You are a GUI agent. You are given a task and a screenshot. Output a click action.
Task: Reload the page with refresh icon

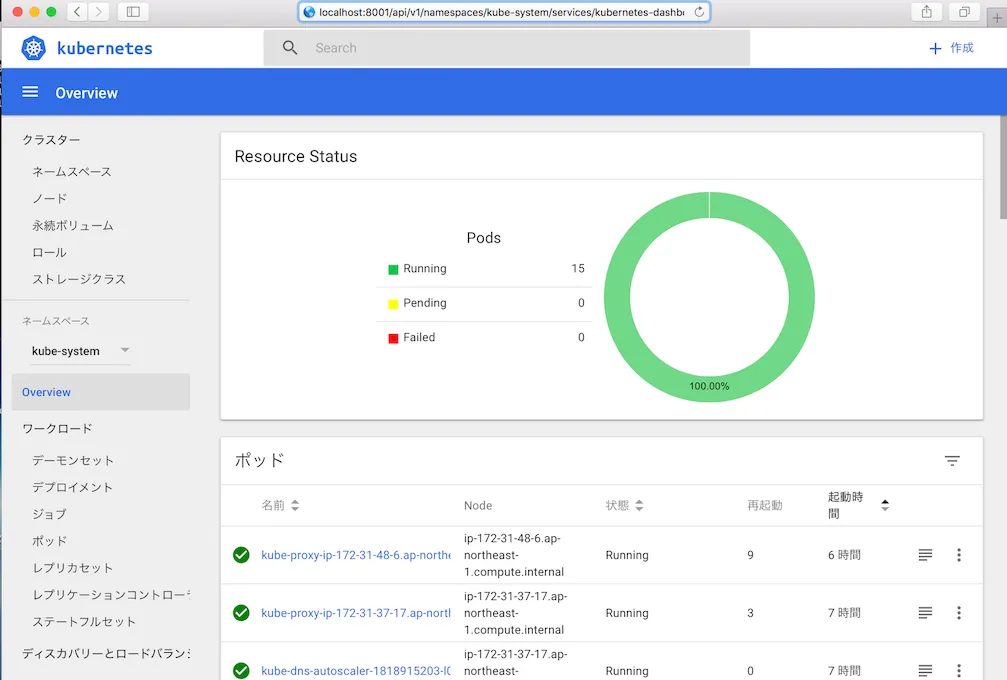click(699, 12)
